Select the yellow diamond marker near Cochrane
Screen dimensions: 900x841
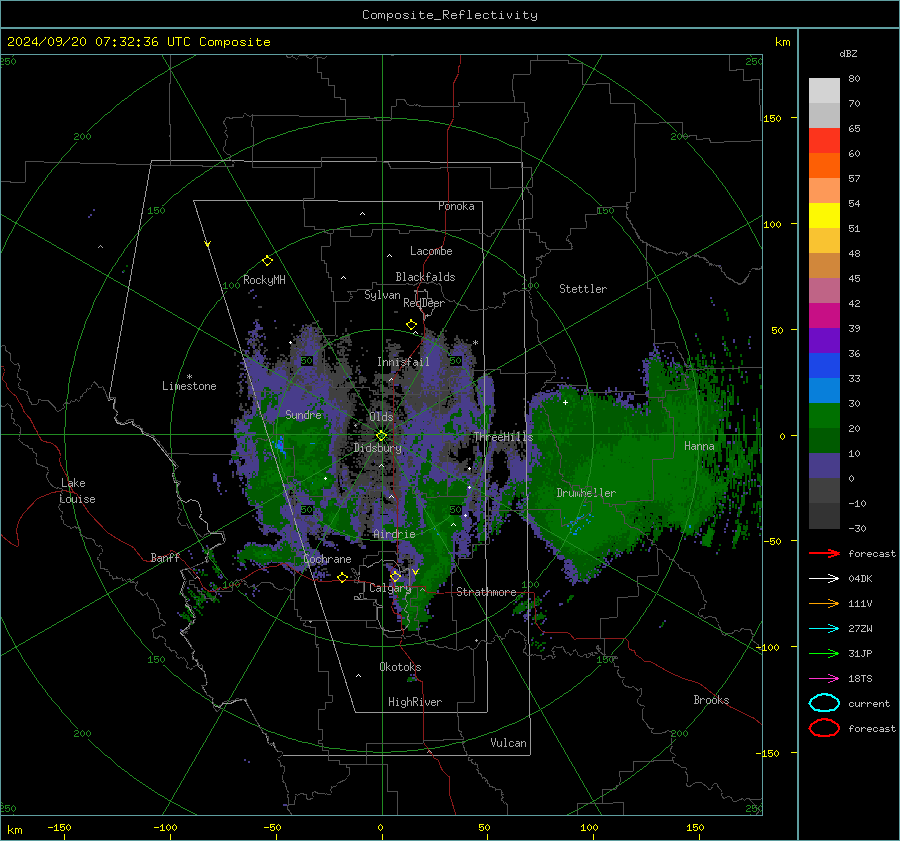342,577
